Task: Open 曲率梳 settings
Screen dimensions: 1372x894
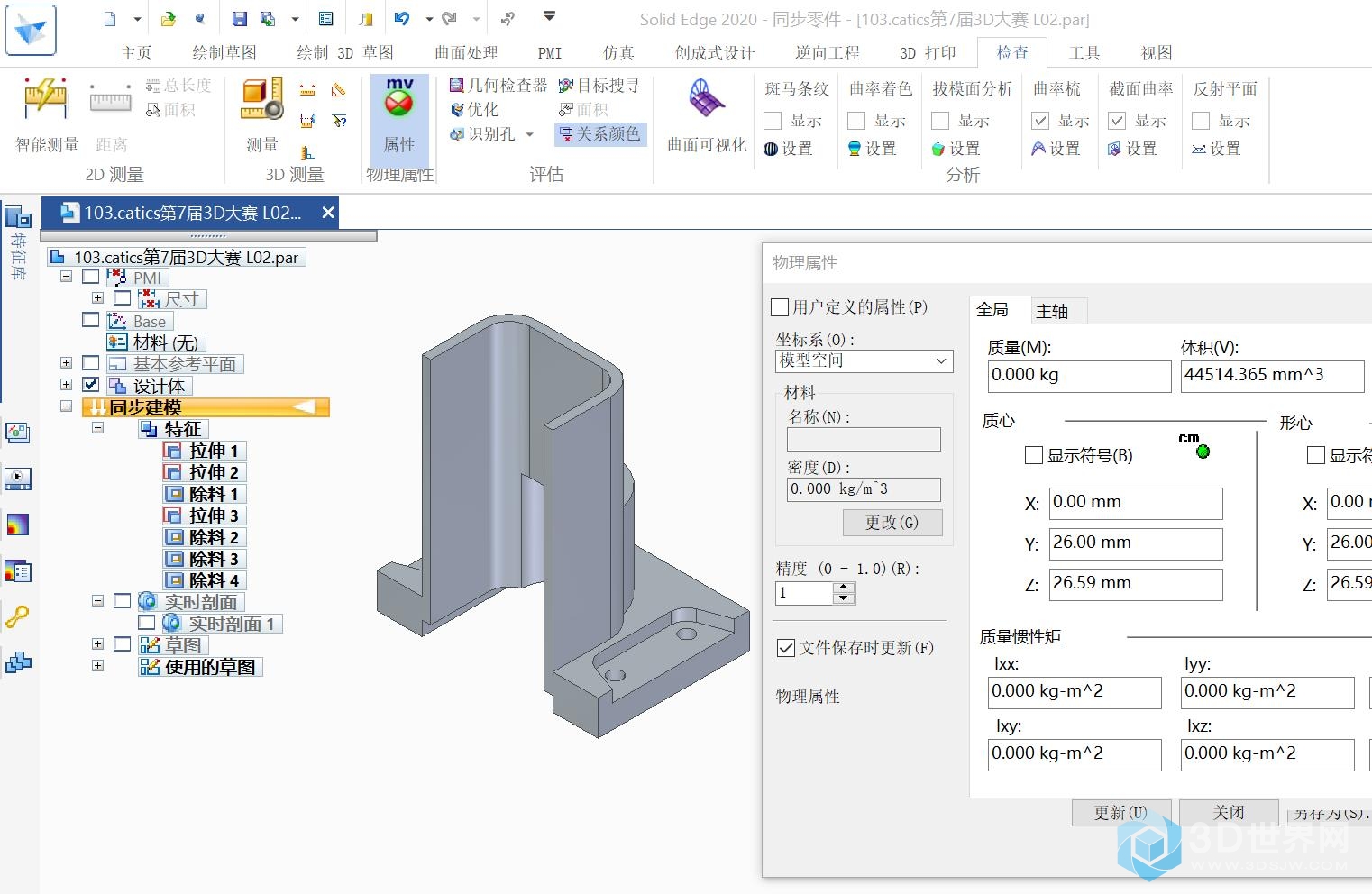Action: 1056,149
